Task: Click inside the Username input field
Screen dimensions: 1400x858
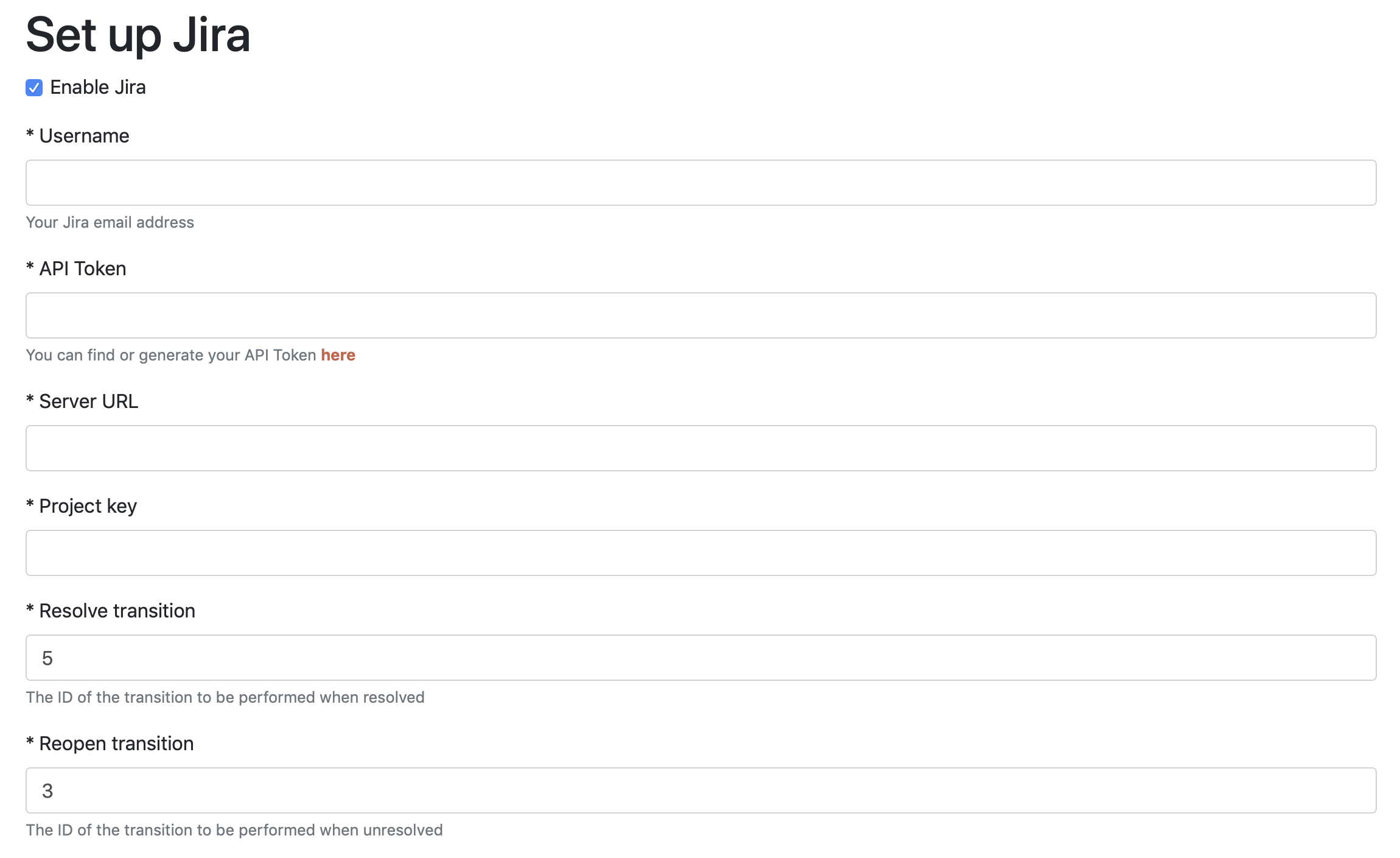Action: pyautogui.click(x=700, y=182)
